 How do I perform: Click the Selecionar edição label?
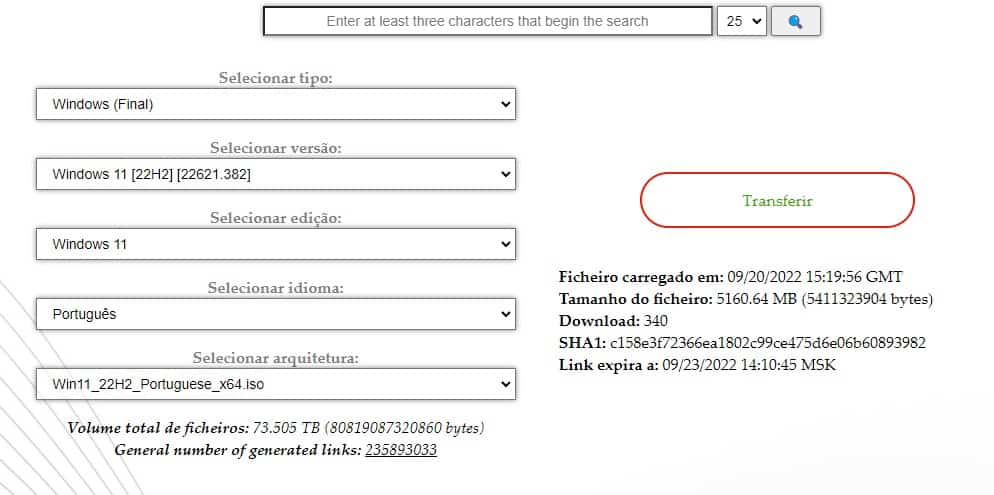[276, 218]
